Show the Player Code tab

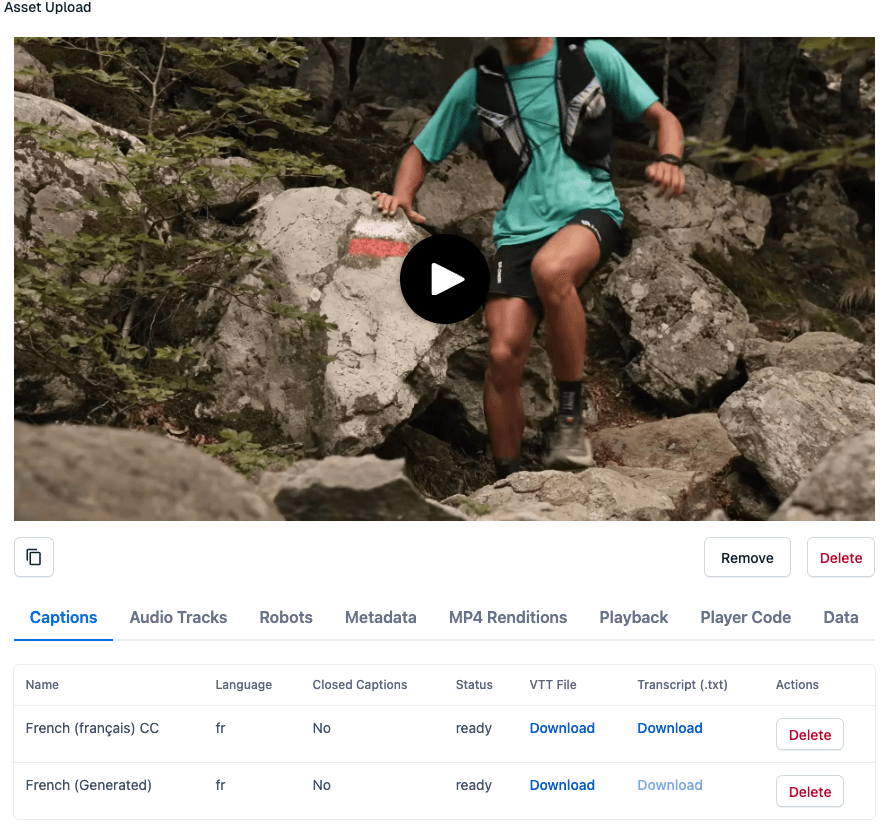coord(746,617)
